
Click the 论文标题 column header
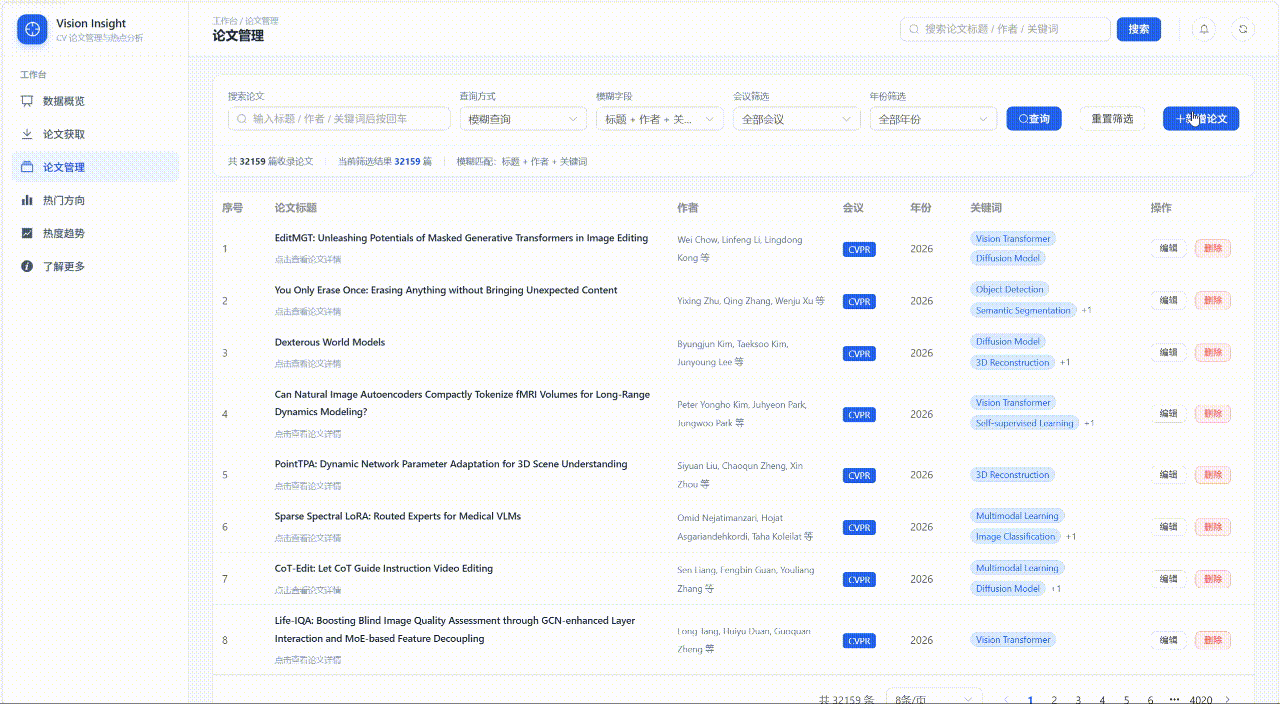pyautogui.click(x=296, y=208)
